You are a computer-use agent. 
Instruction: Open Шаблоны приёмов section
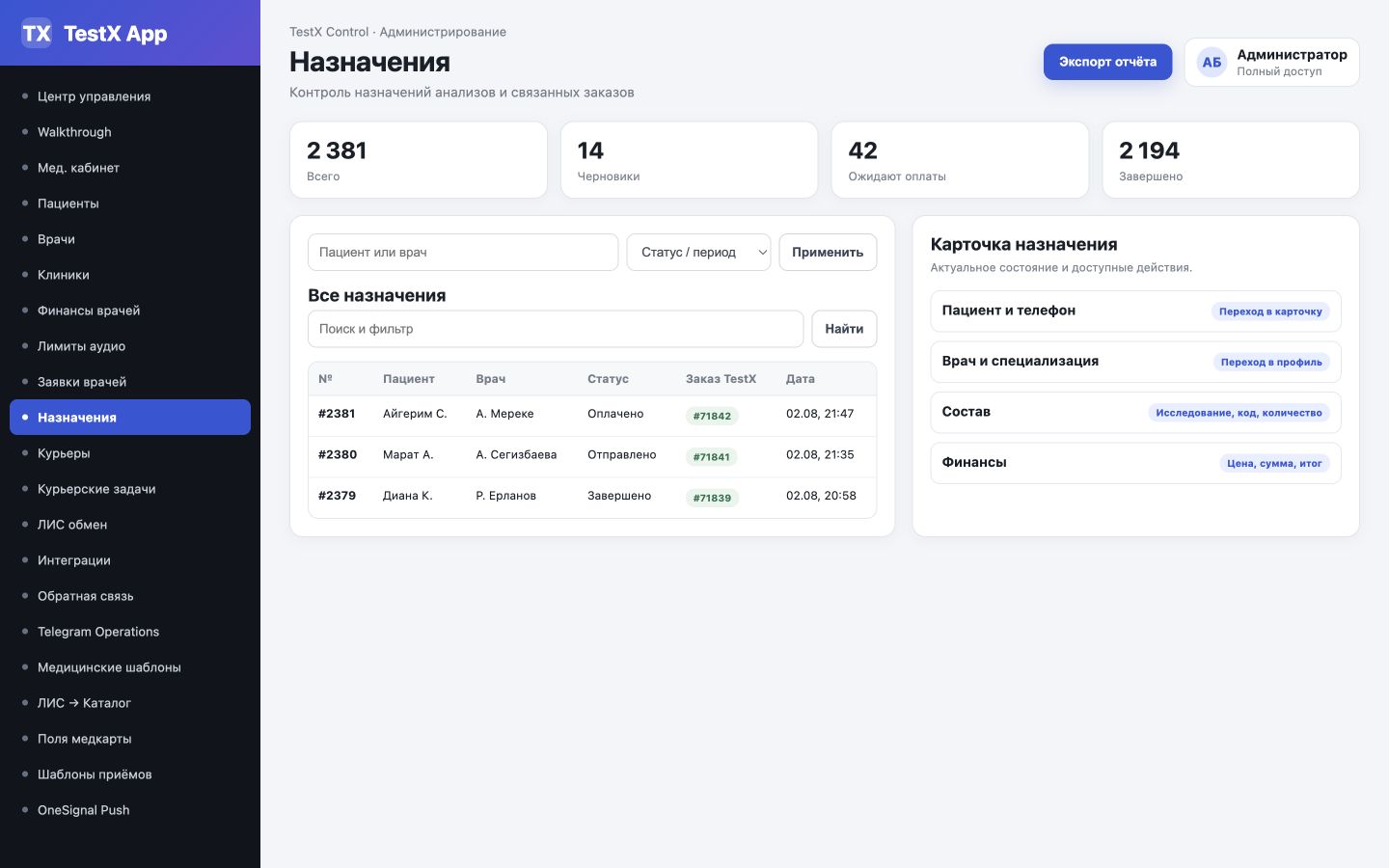coord(130,774)
